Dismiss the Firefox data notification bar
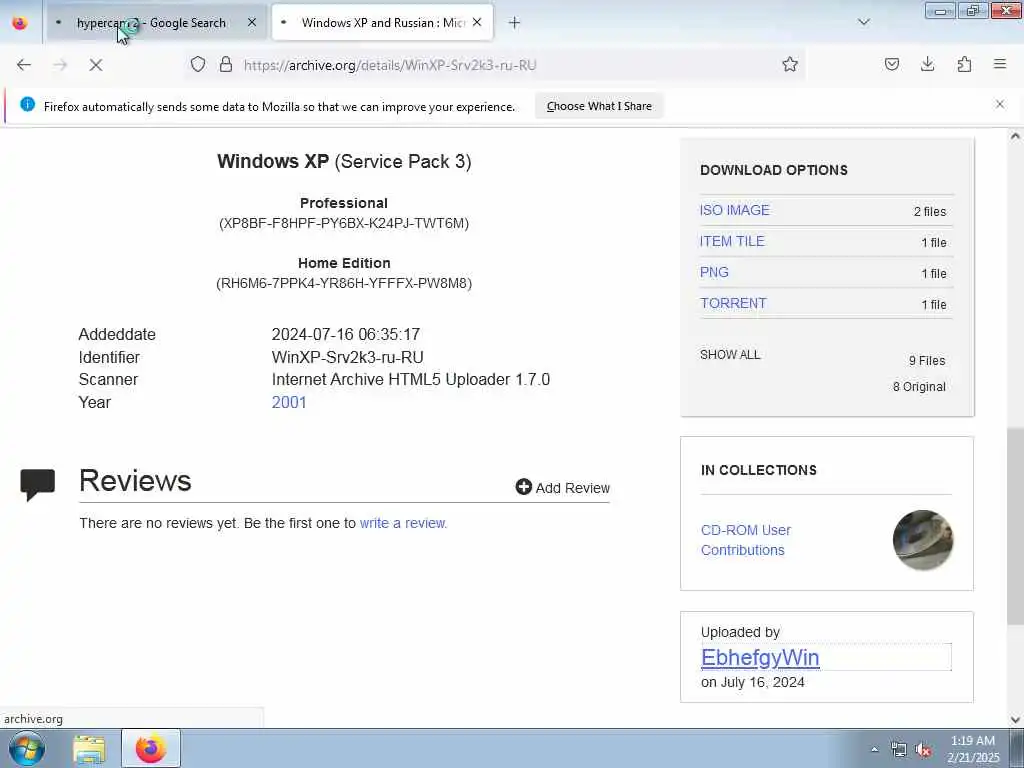Viewport: 1024px width, 768px height. [1000, 104]
